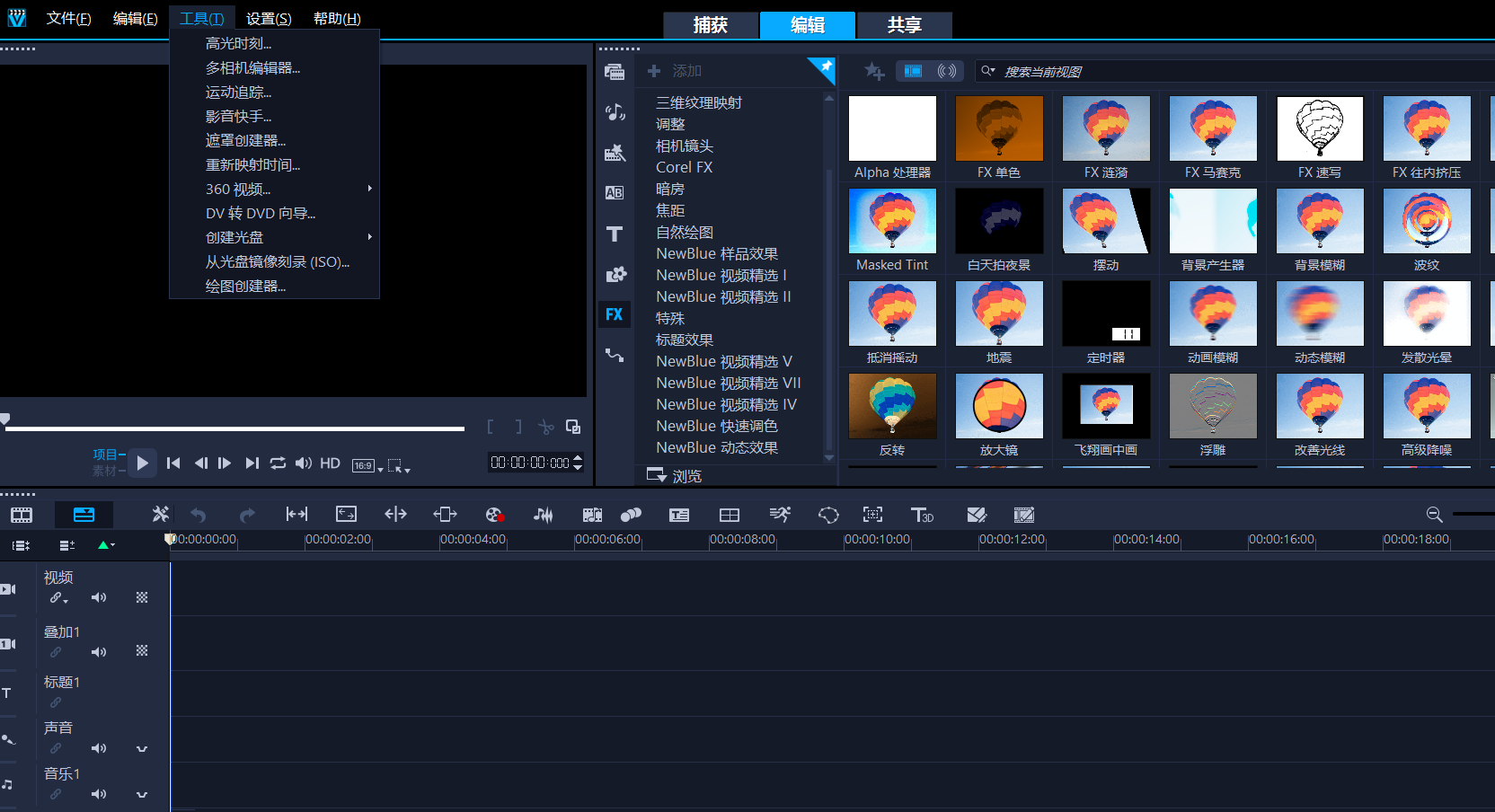
Task: Toggle Repeat playback mode
Action: pyautogui.click(x=278, y=463)
